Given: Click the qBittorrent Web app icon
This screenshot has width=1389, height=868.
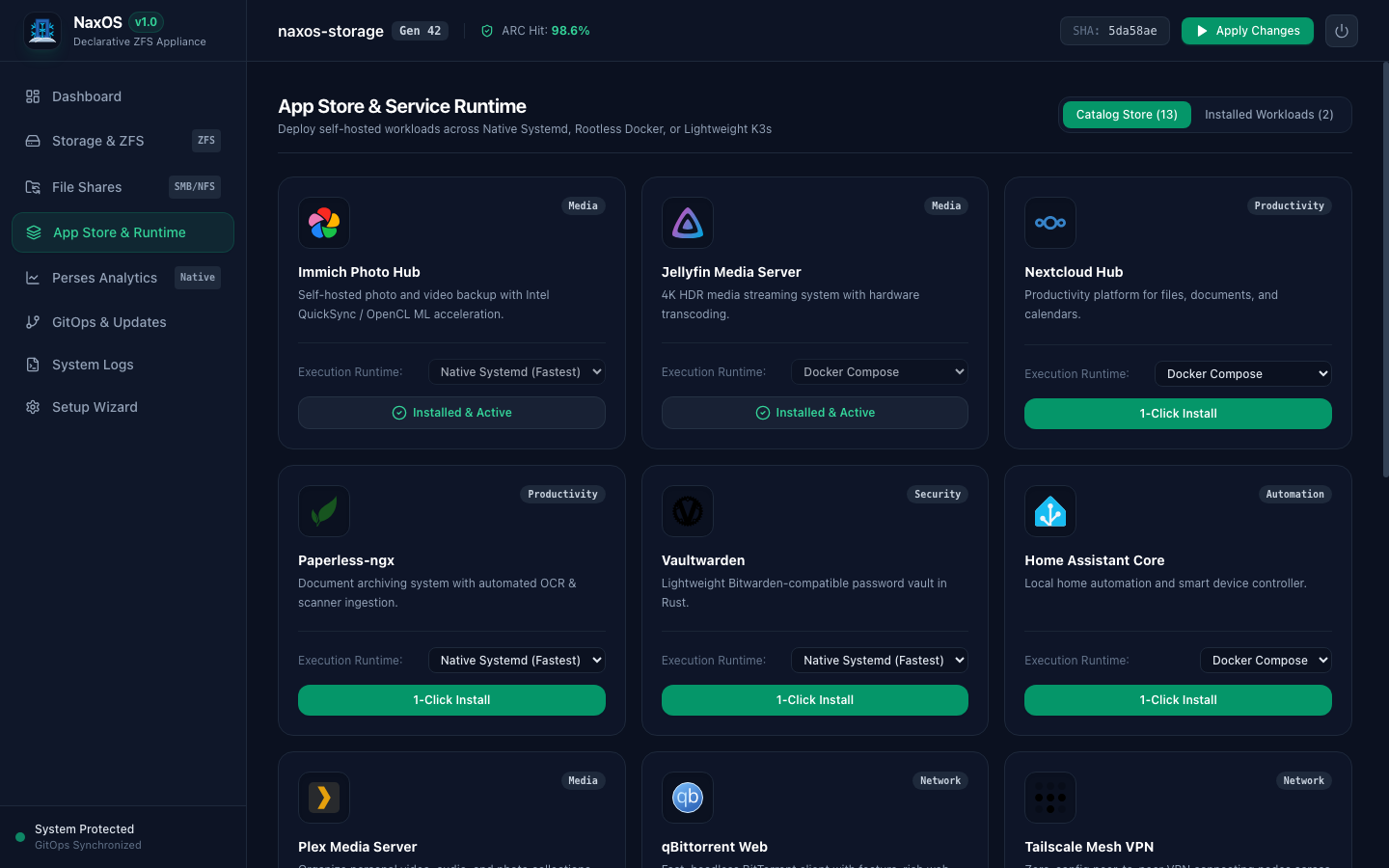Looking at the screenshot, I should click(688, 798).
